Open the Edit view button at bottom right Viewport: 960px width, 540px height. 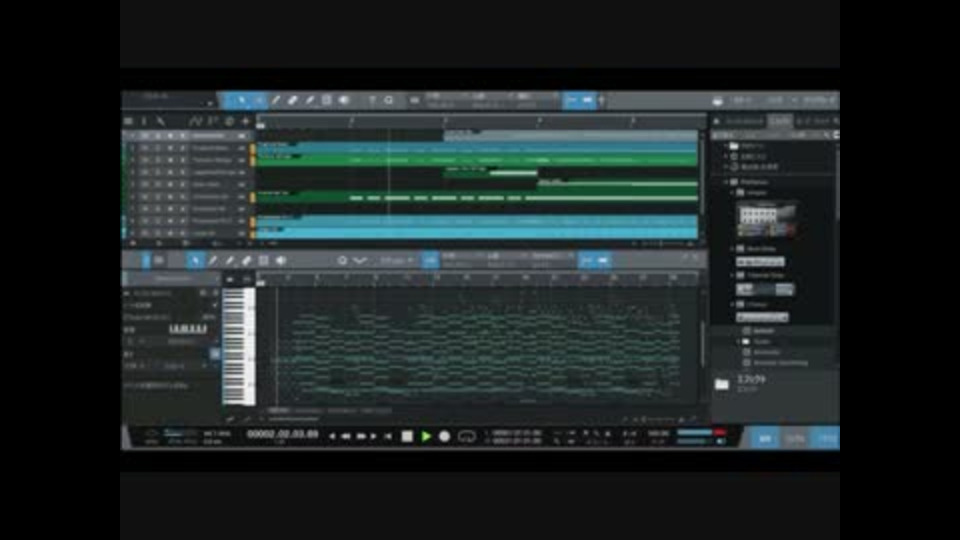click(765, 438)
